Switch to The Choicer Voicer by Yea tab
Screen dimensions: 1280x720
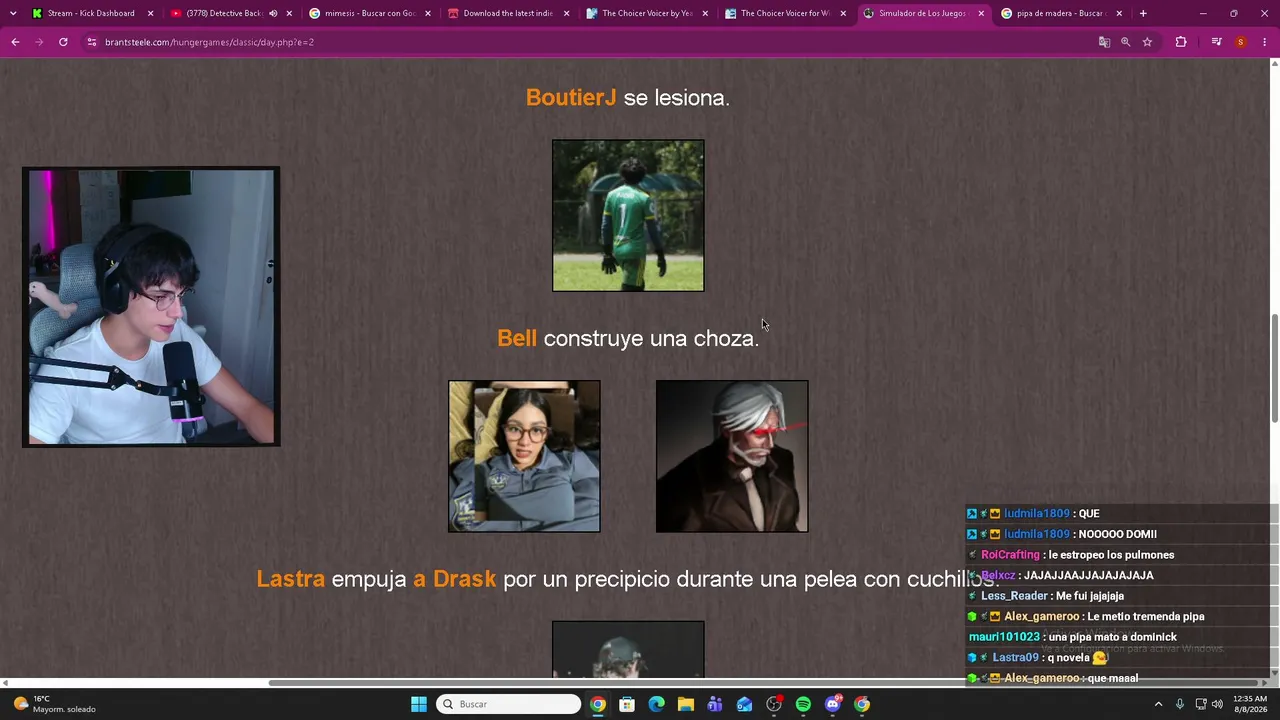coord(644,13)
